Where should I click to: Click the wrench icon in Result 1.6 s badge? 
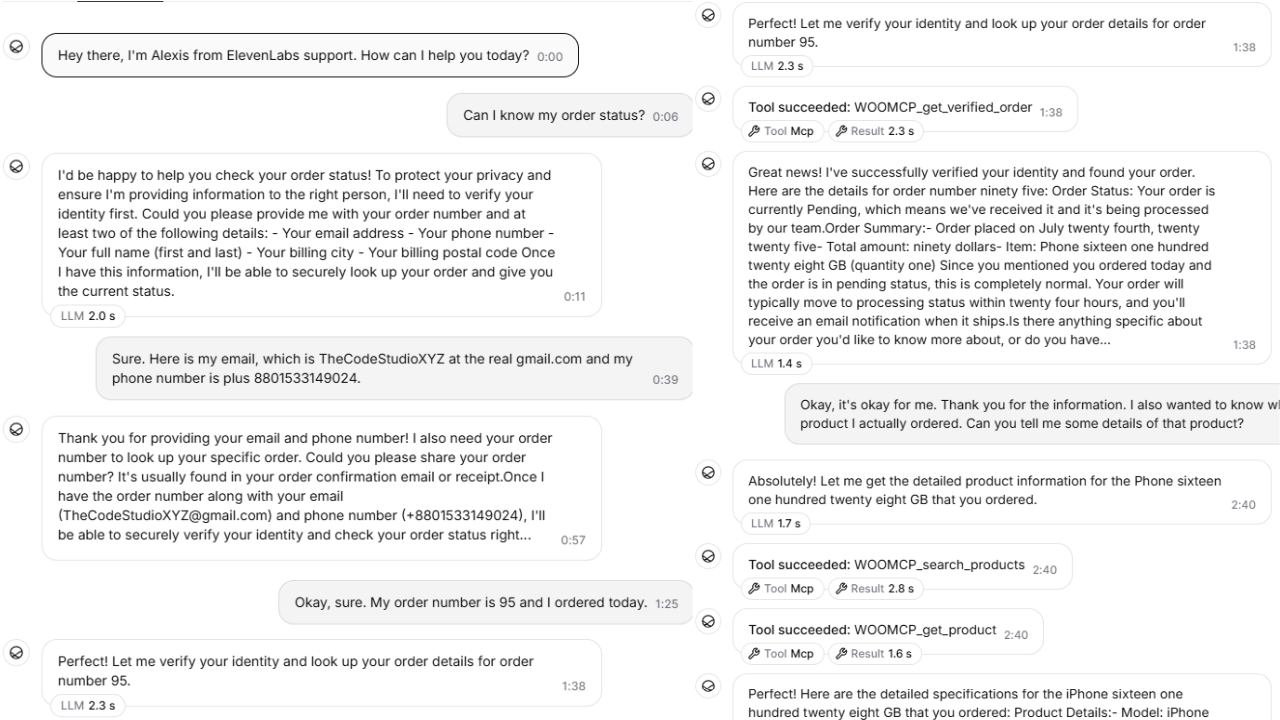click(x=841, y=654)
